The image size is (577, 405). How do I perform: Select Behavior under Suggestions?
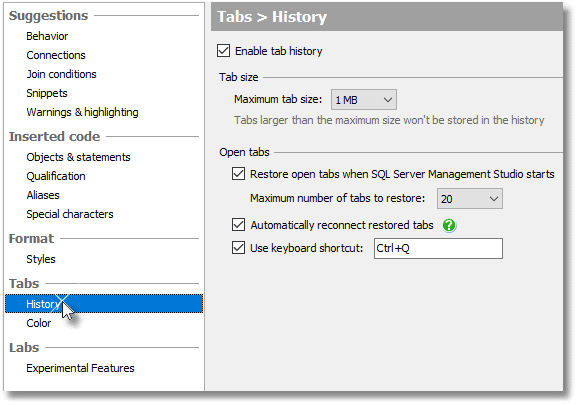47,36
